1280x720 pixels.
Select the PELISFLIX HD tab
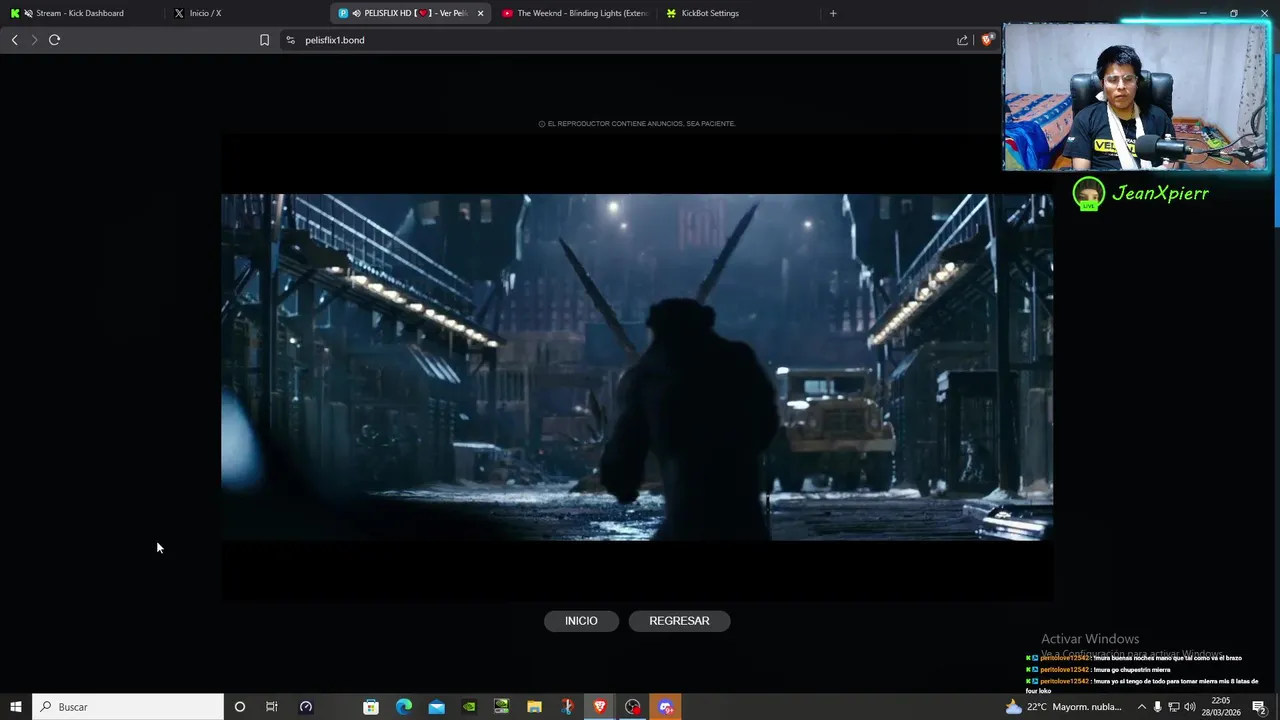coord(410,13)
